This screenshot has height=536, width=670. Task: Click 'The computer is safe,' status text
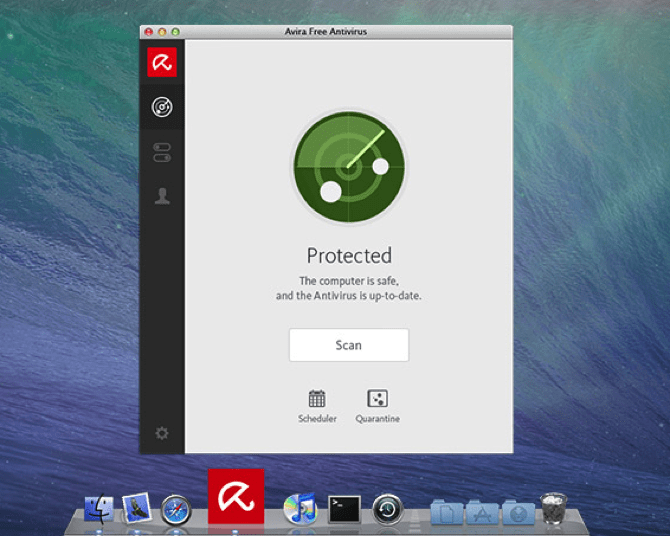tap(349, 281)
